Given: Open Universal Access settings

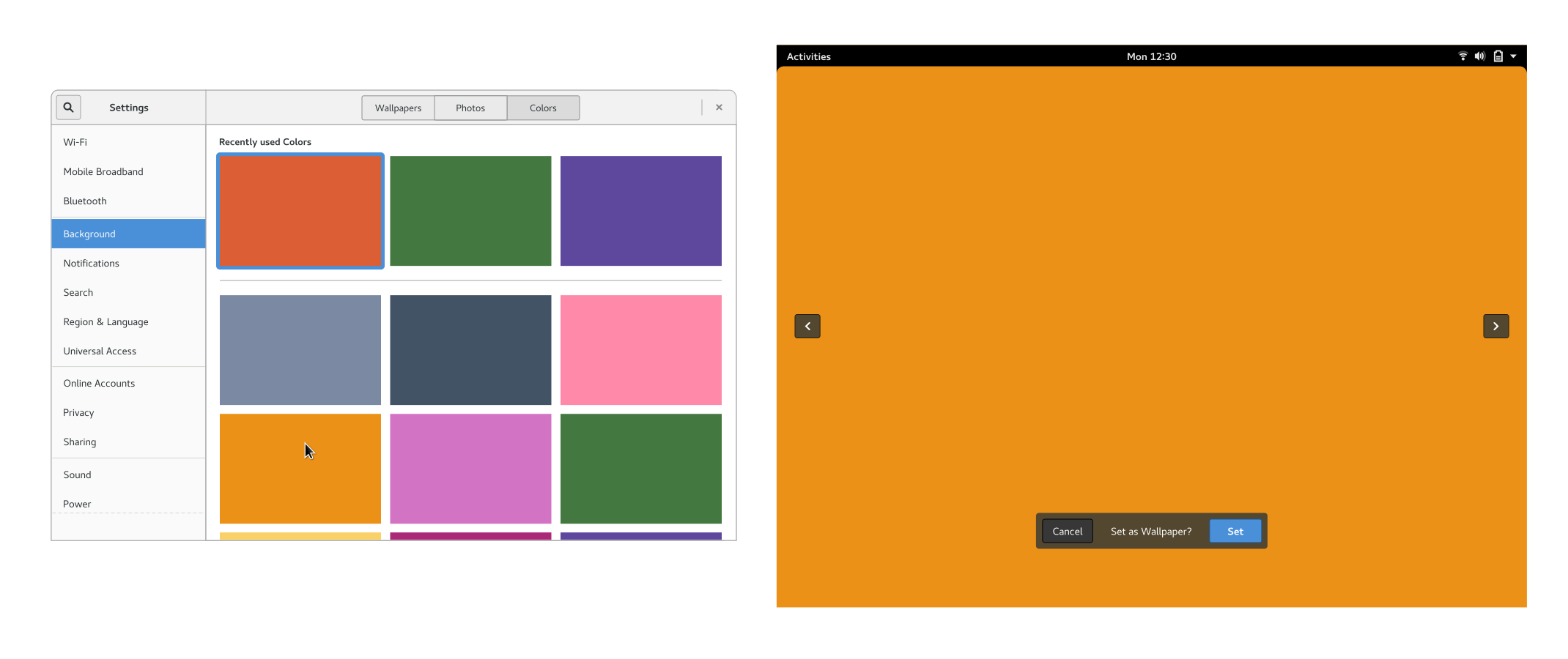Looking at the screenshot, I should (x=128, y=351).
